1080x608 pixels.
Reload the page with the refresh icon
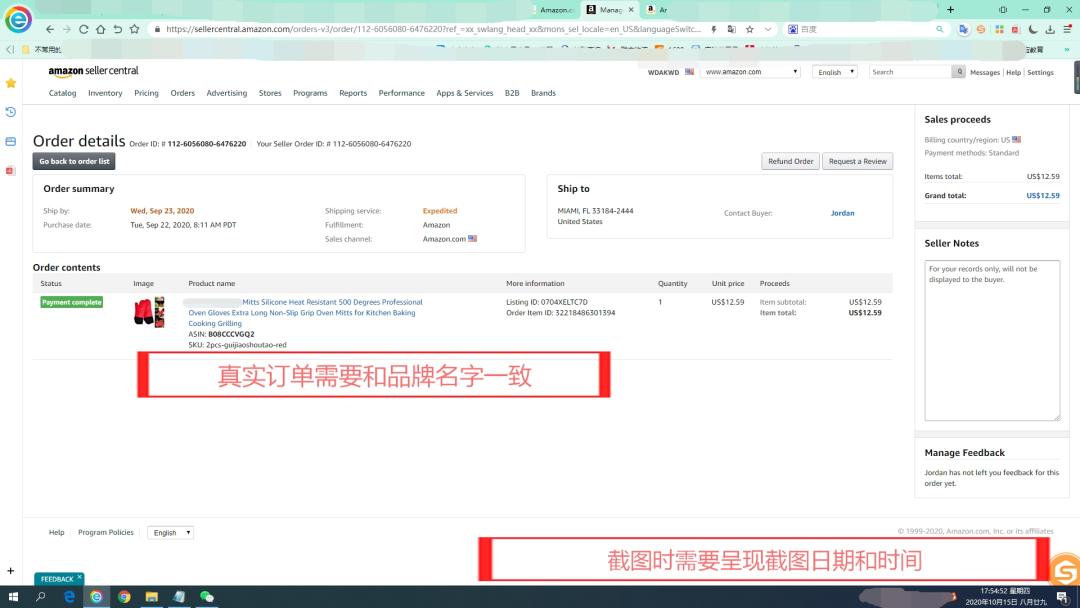pos(84,29)
